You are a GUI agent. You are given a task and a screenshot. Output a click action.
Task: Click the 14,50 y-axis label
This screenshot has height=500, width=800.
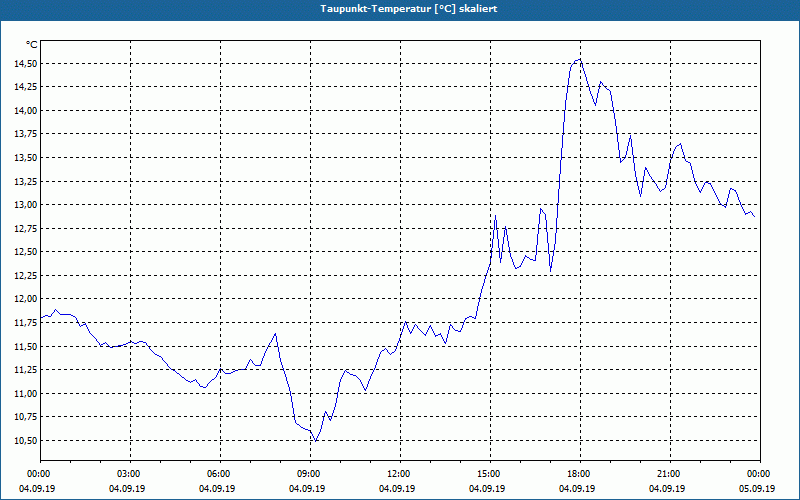tap(24, 64)
